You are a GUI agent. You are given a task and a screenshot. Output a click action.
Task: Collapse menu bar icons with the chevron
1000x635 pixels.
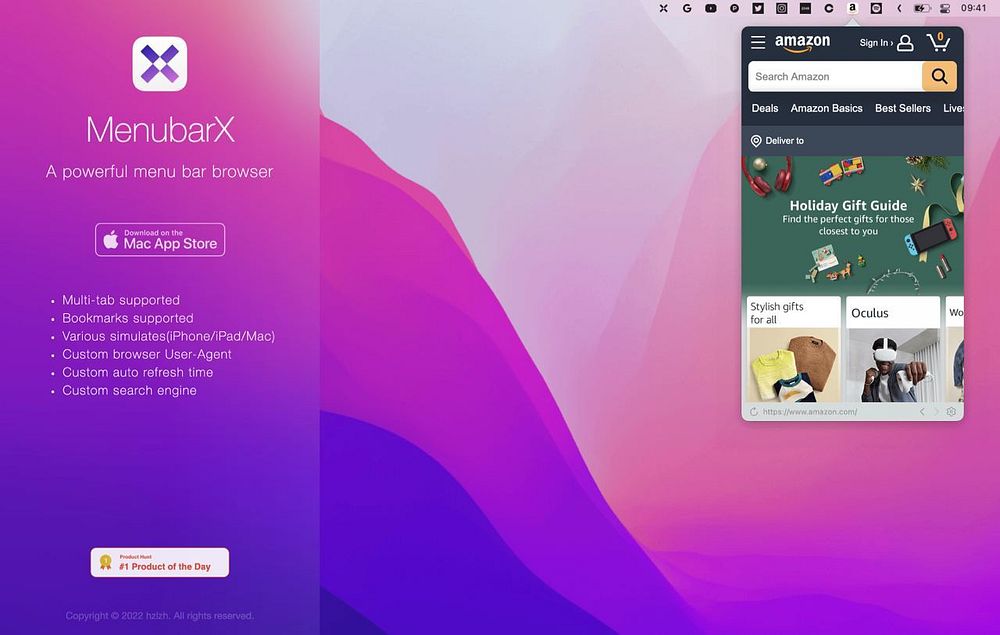pyautogui.click(x=899, y=8)
